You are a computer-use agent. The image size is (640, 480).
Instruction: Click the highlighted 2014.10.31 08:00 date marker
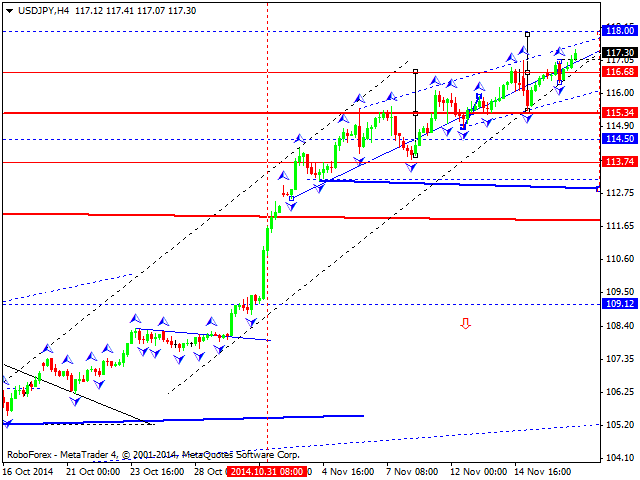click(x=266, y=470)
